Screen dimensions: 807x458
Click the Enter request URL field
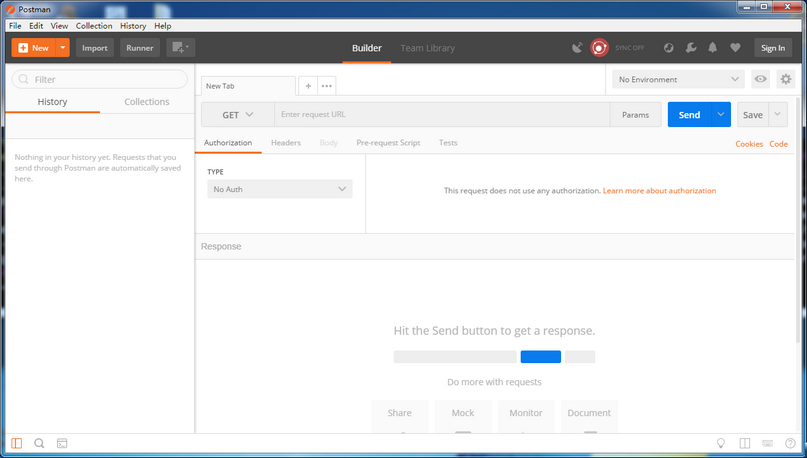442,115
